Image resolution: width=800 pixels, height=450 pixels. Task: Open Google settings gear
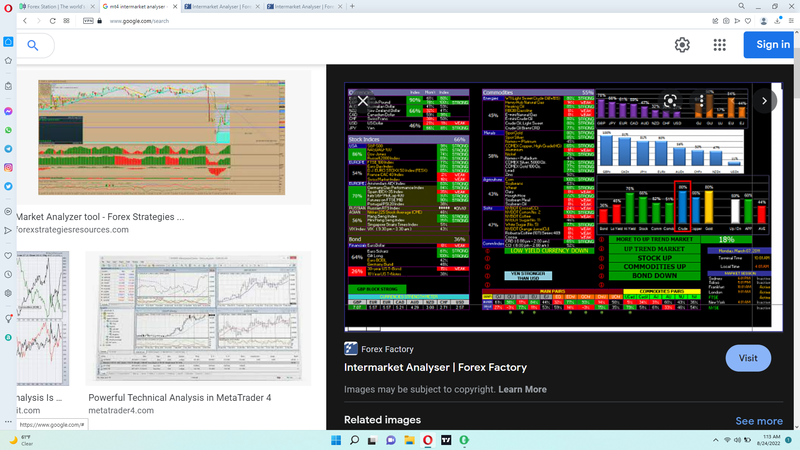(682, 45)
